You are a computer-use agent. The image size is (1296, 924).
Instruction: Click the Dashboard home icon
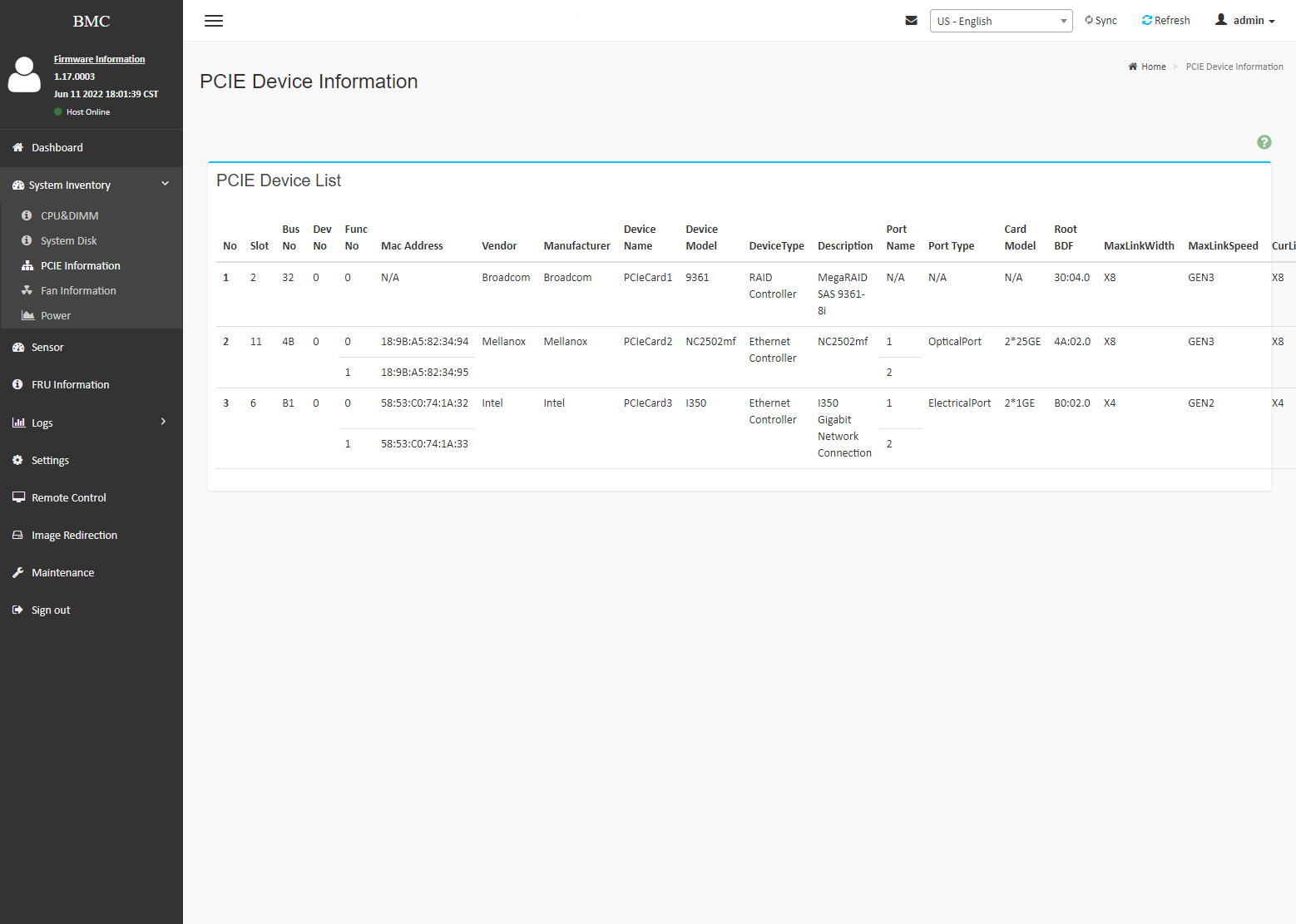(x=17, y=147)
